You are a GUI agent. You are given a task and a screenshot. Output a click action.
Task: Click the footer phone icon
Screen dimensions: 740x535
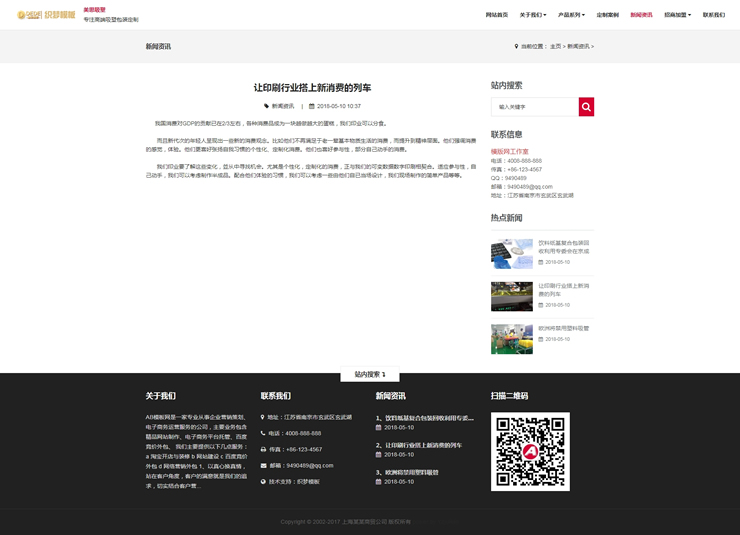click(x=263, y=433)
